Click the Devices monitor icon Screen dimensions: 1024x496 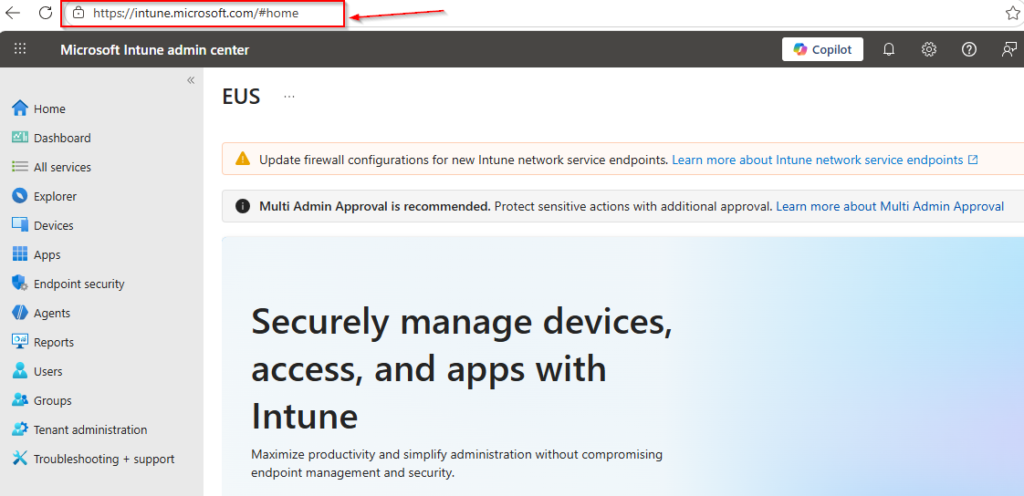(x=20, y=225)
